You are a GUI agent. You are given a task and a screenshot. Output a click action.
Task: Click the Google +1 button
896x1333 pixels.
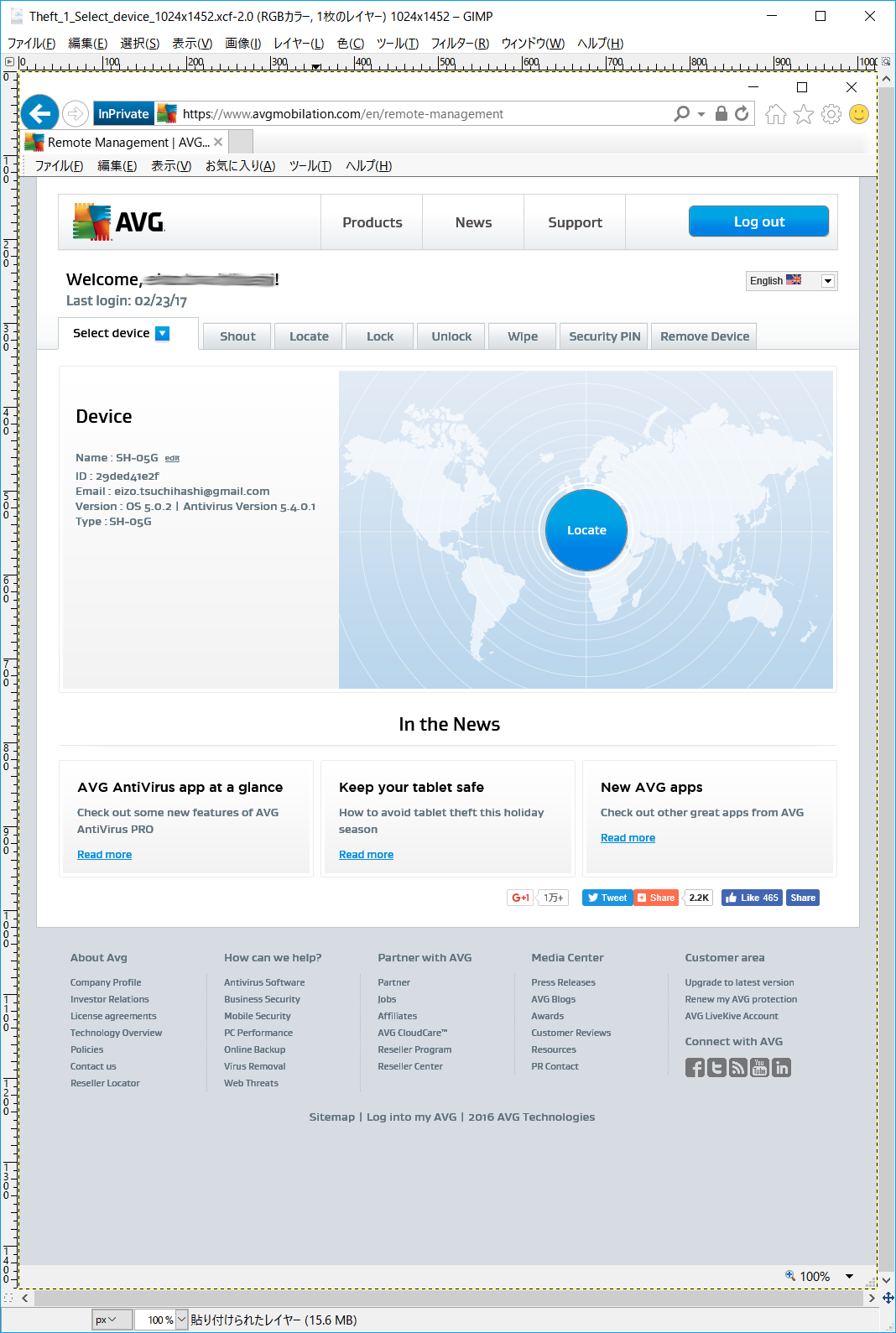[x=520, y=898]
